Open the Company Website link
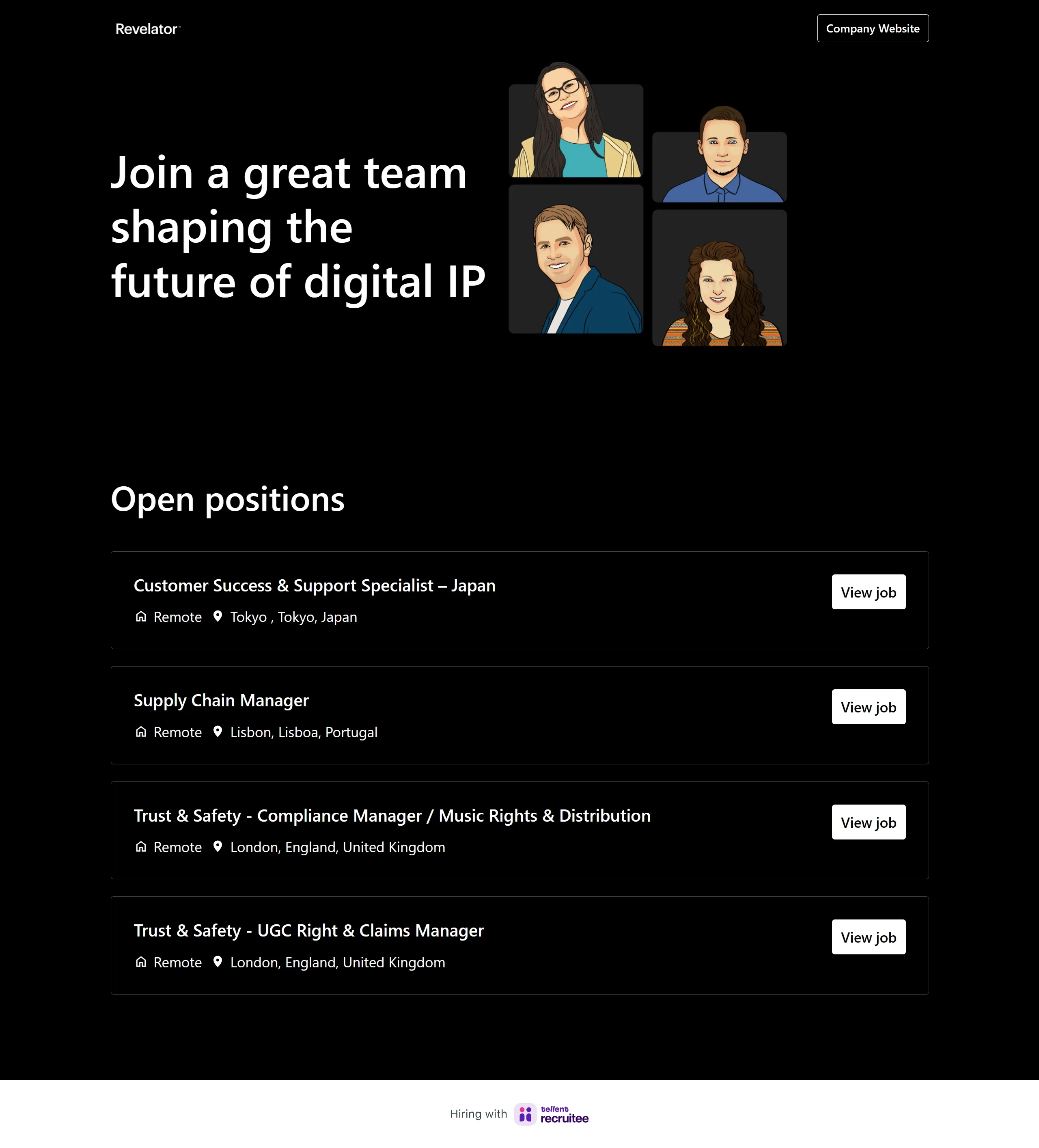Viewport: 1039px width, 1148px height. pyautogui.click(x=872, y=28)
